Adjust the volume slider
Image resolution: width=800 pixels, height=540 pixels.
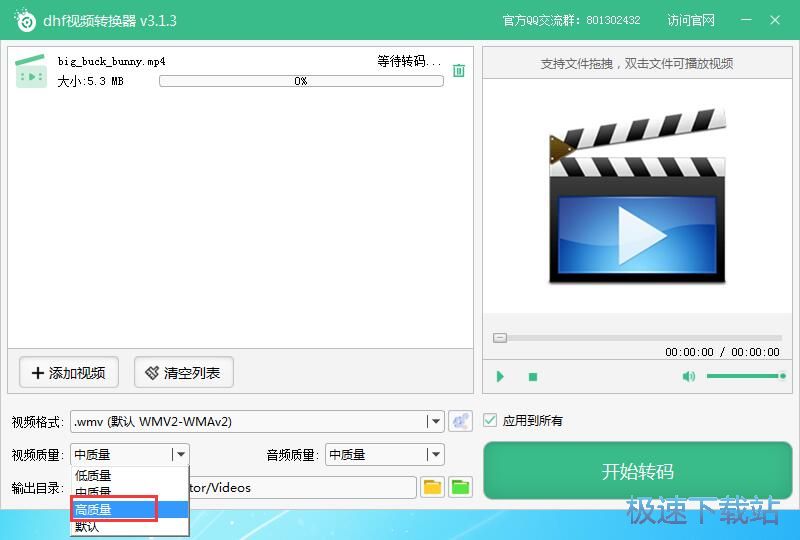pyautogui.click(x=745, y=376)
